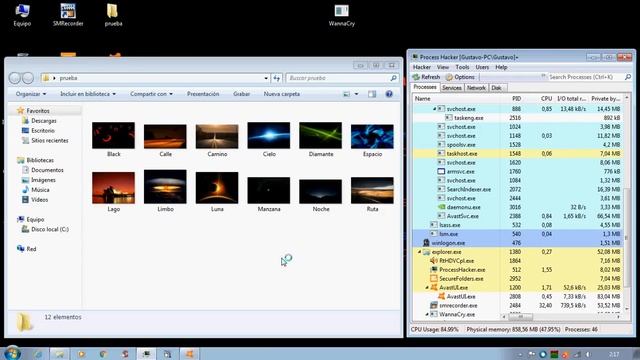Screen dimensions: 640x360
Task: Switch to the Services tab
Action: (x=451, y=88)
